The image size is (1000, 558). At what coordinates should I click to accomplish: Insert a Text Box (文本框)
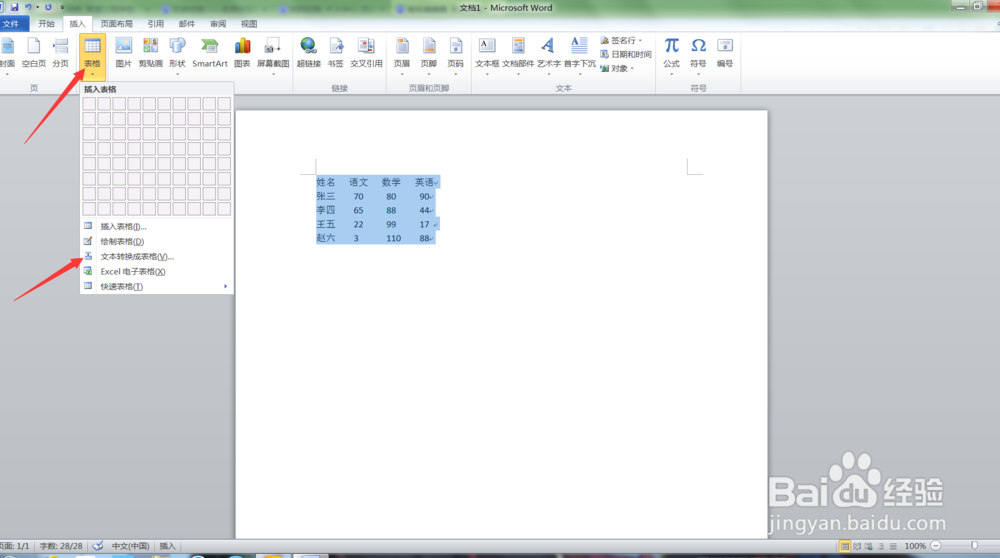(x=487, y=54)
